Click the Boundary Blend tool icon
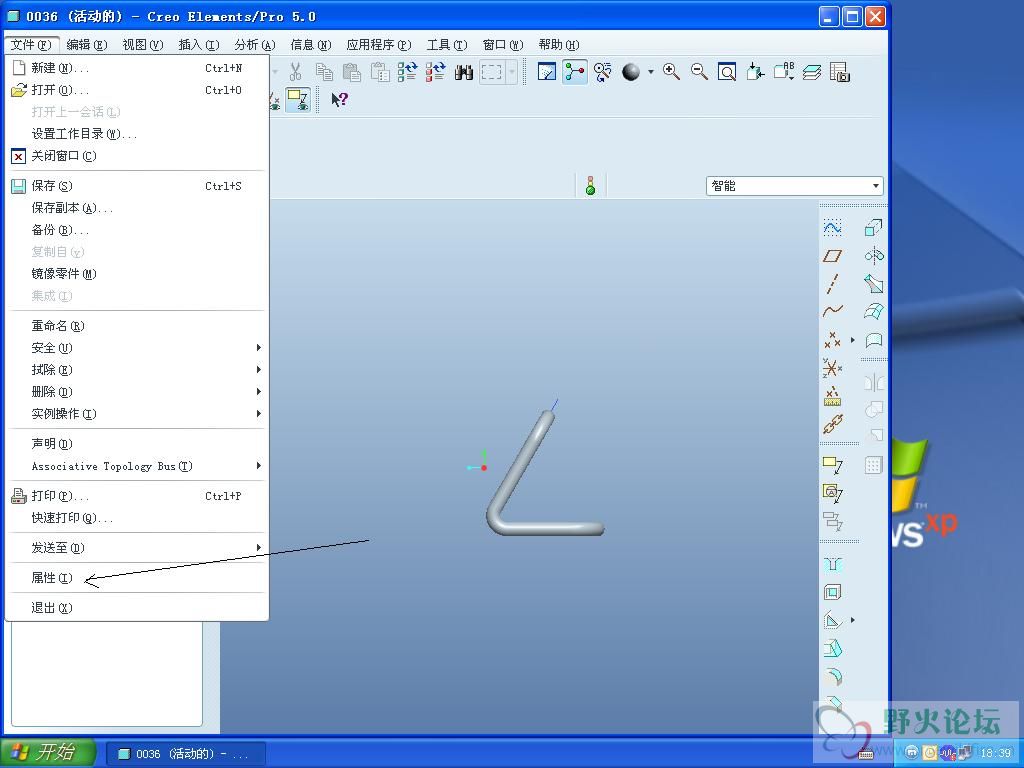The image size is (1024, 768). coord(874,312)
